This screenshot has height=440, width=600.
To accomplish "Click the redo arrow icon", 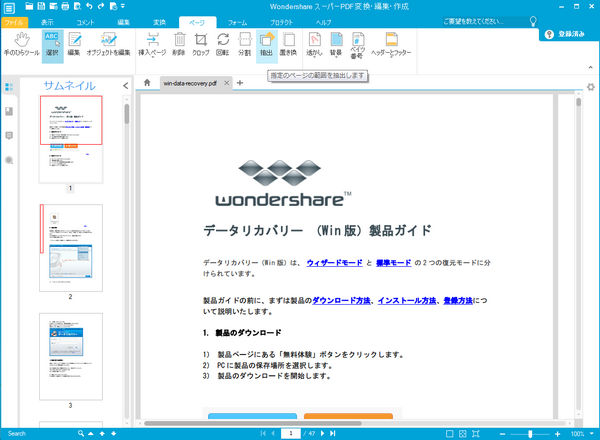I will 101,6.
